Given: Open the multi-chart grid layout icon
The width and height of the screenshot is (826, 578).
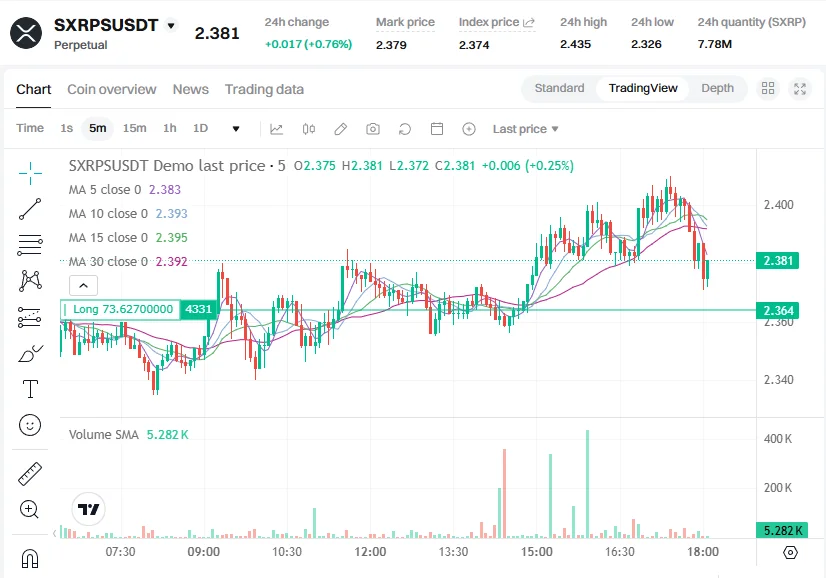Looking at the screenshot, I should click(768, 89).
